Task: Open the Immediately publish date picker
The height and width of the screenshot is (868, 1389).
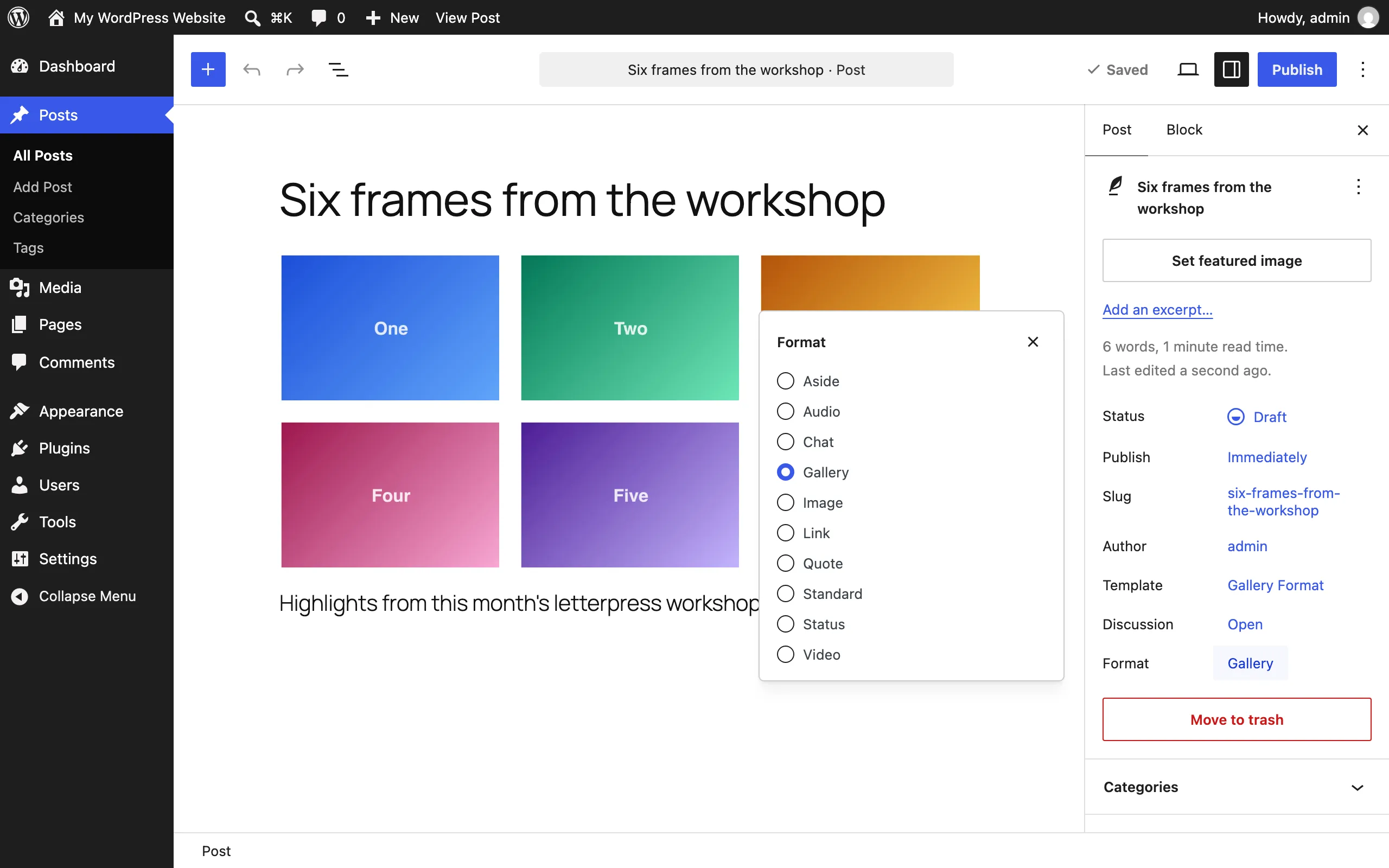Action: click(1267, 457)
